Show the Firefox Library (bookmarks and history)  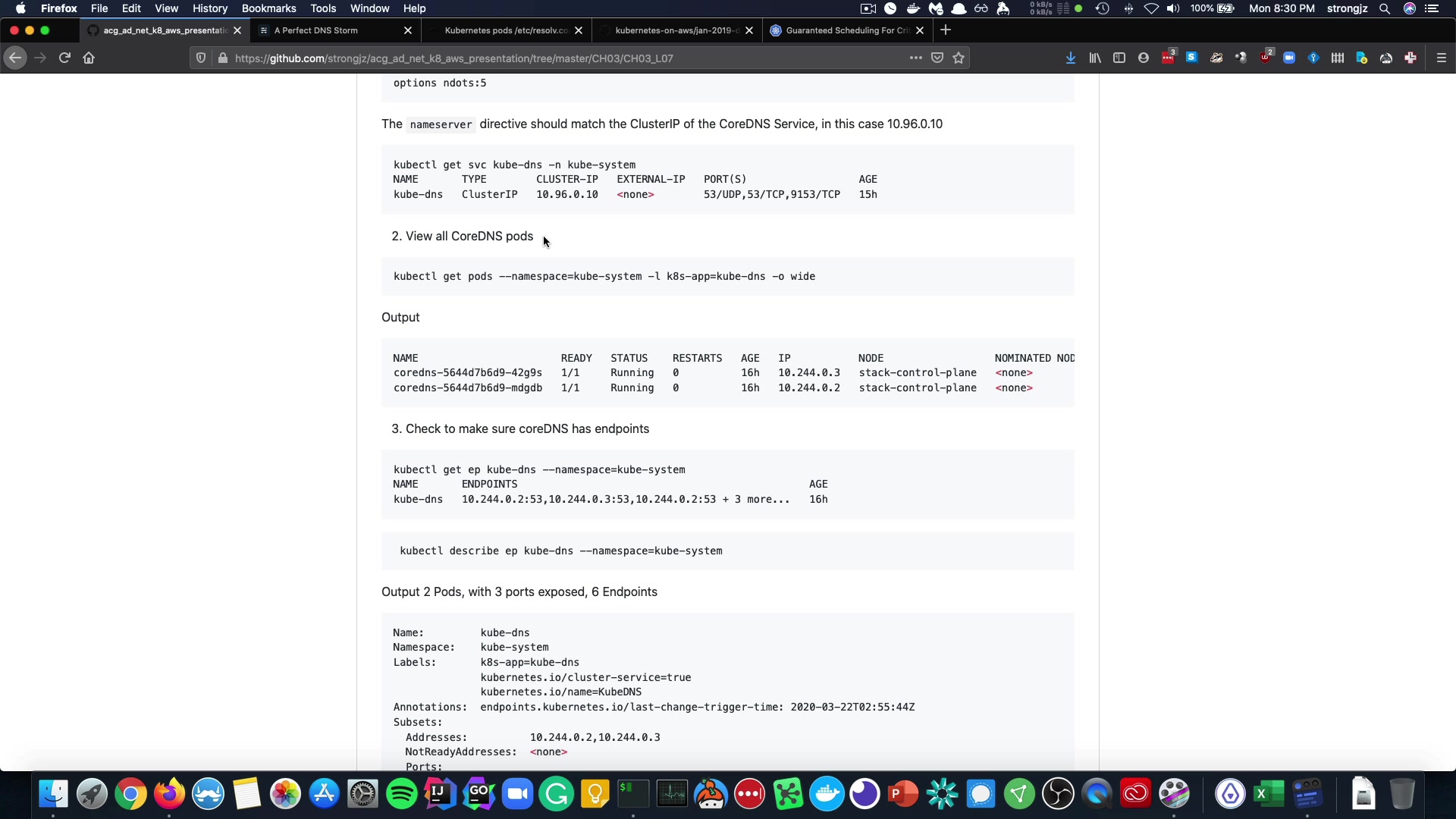pyautogui.click(x=1094, y=58)
